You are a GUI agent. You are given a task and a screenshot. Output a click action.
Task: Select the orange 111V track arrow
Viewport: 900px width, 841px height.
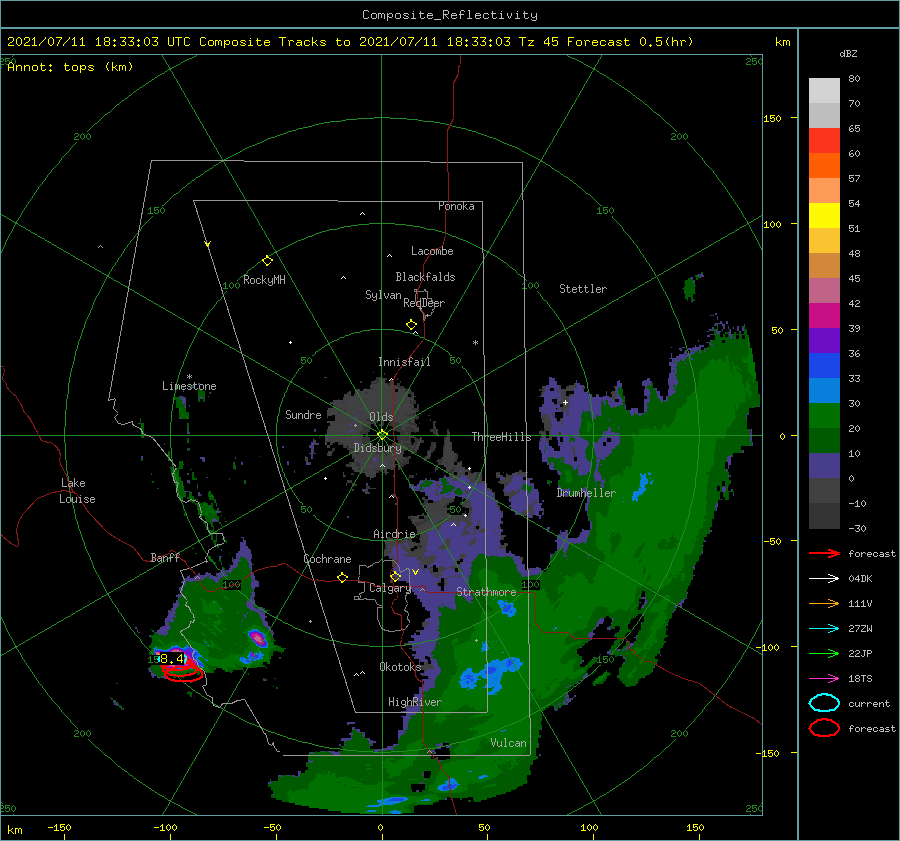click(824, 603)
